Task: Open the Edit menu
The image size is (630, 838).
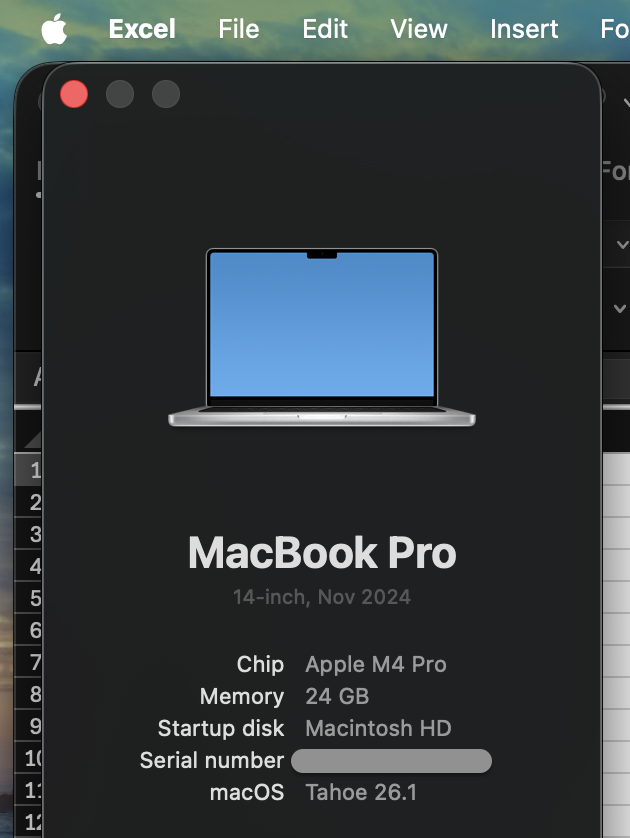Action: 325,29
